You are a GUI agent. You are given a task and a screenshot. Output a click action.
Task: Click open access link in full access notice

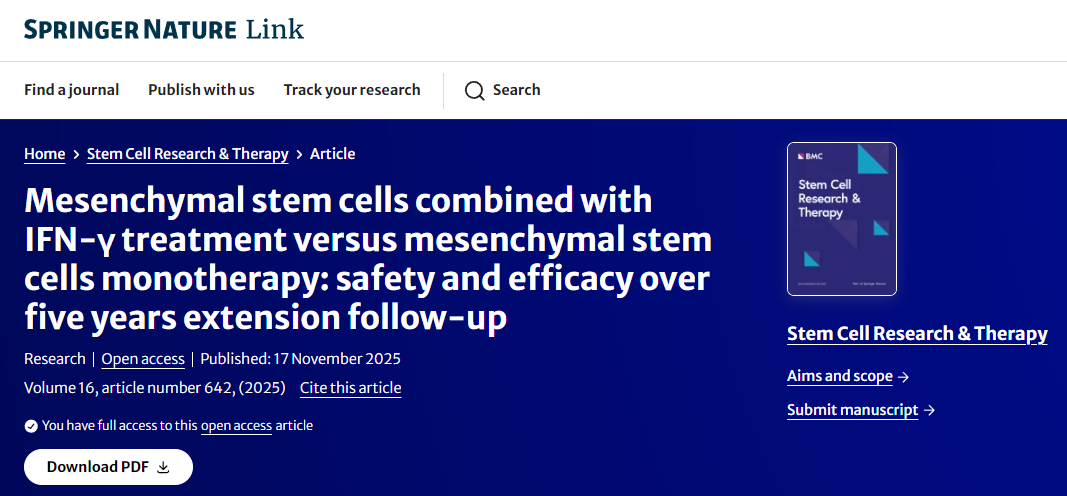pos(236,426)
